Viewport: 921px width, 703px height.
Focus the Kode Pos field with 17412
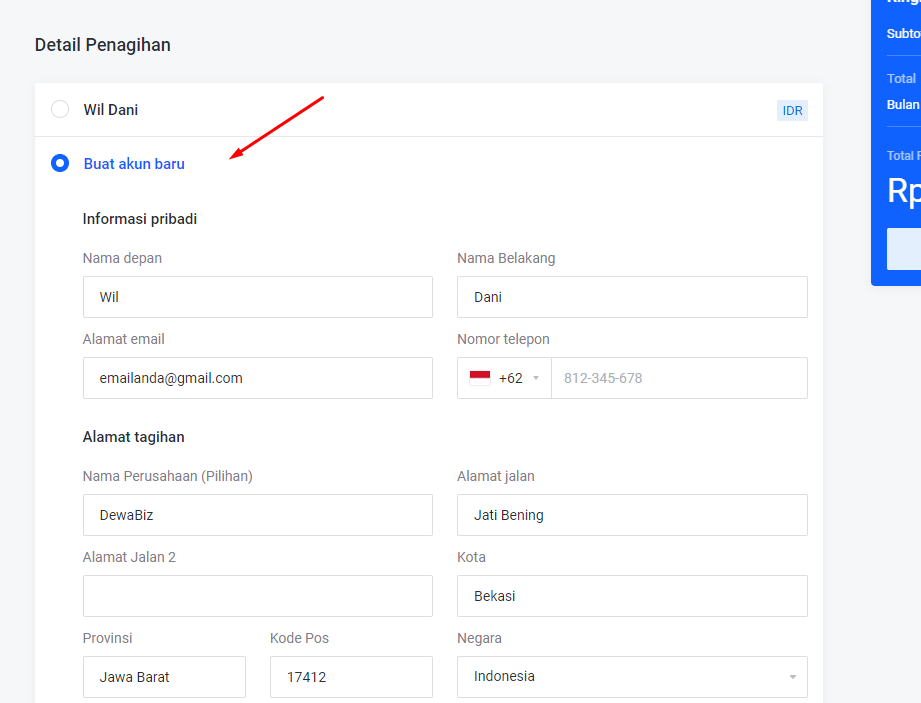[351, 677]
